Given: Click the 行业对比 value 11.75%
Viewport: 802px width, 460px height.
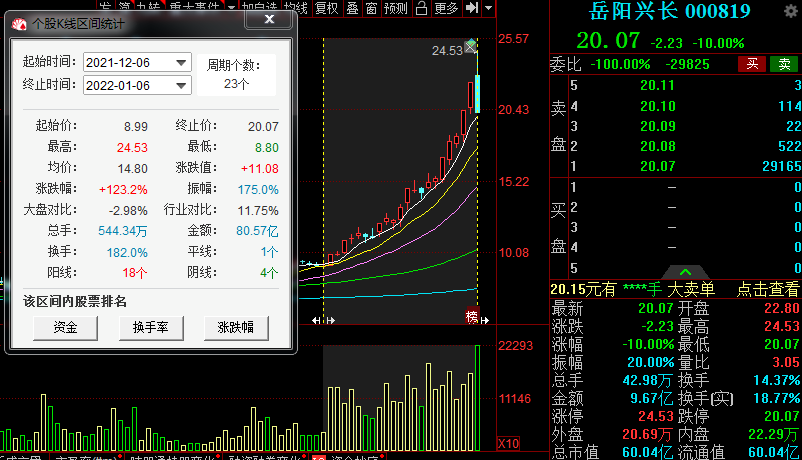Looking at the screenshot, I should pyautogui.click(x=258, y=210).
